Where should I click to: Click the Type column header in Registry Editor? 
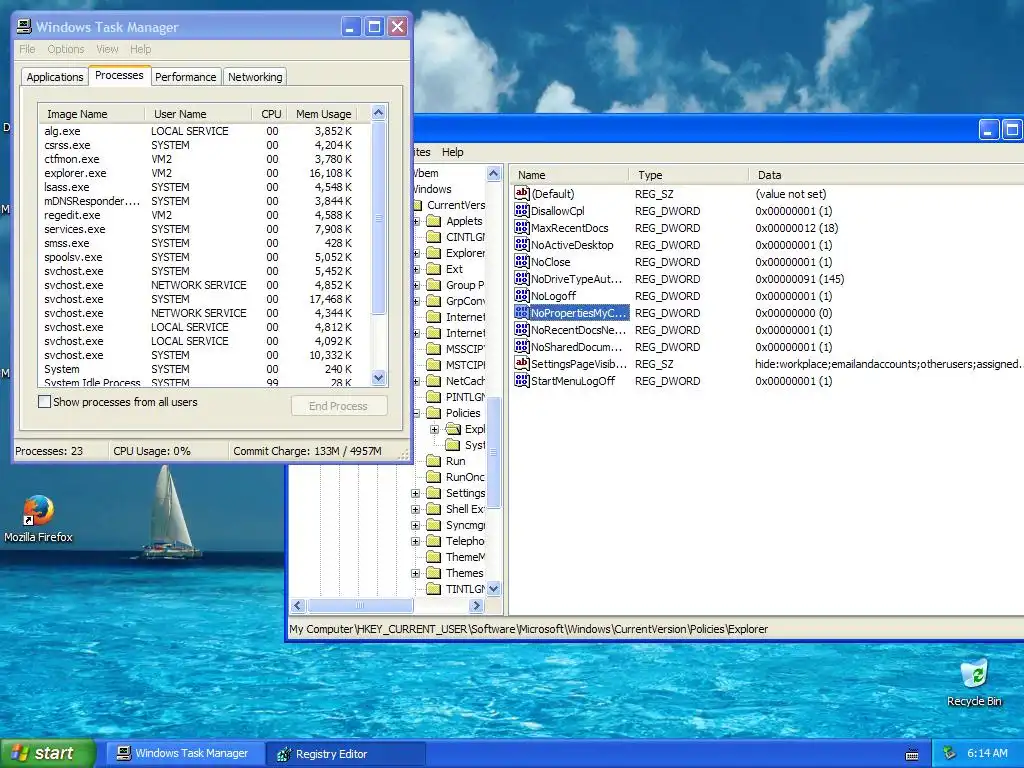[x=688, y=175]
